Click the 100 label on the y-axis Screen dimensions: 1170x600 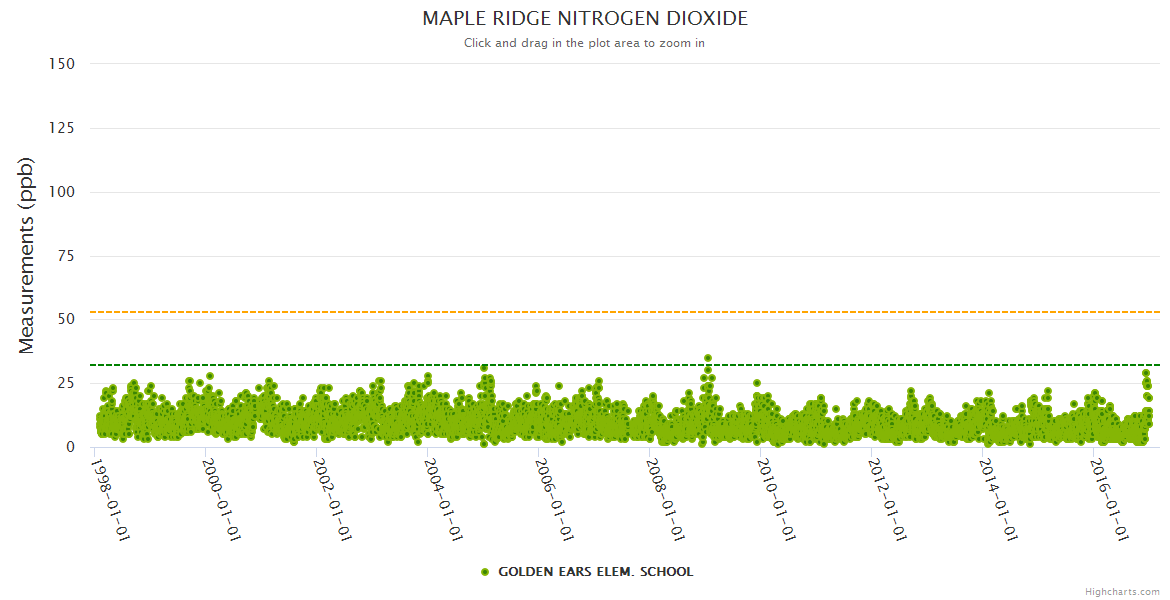(62, 192)
